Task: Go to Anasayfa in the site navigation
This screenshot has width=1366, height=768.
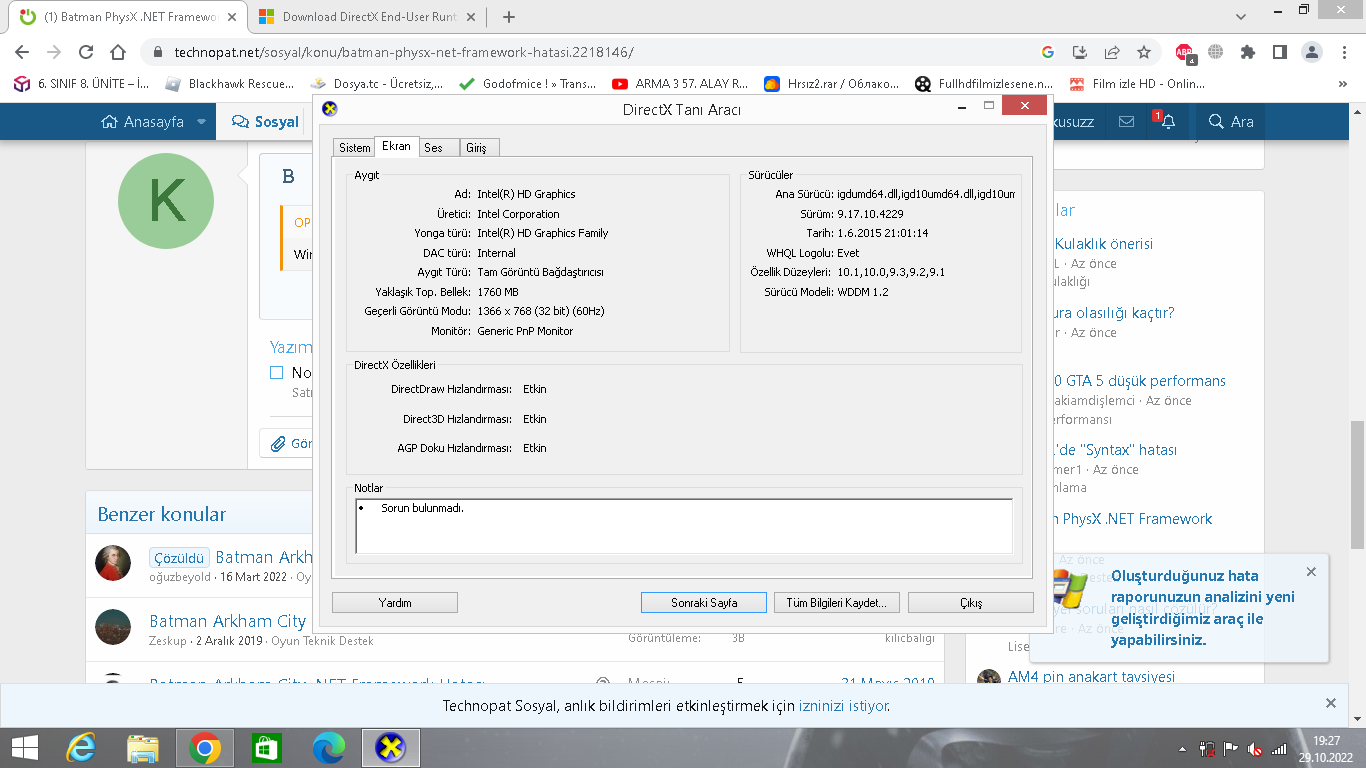Action: pyautogui.click(x=143, y=122)
